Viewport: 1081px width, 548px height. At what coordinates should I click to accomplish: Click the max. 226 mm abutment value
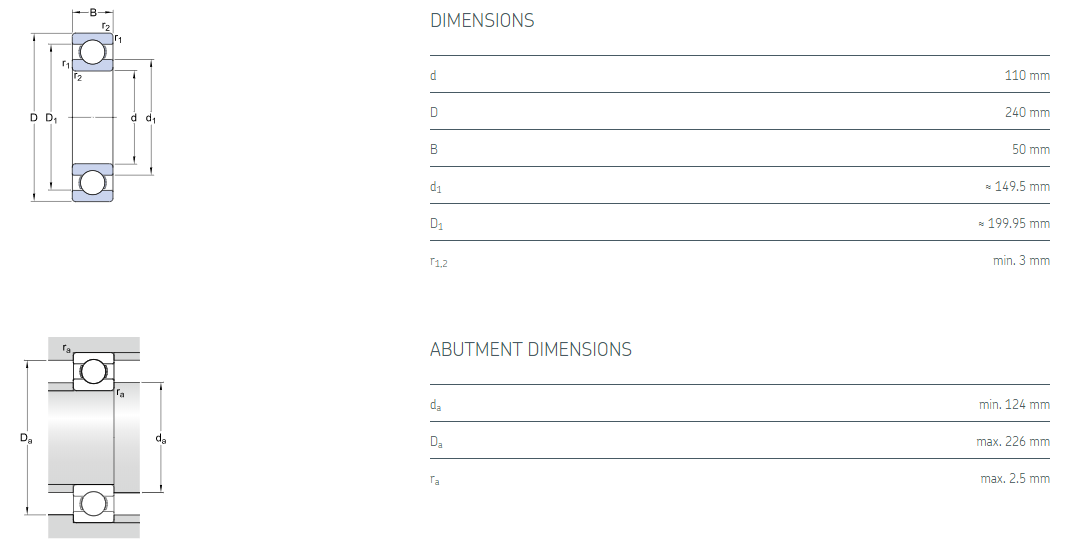pyautogui.click(x=1013, y=441)
